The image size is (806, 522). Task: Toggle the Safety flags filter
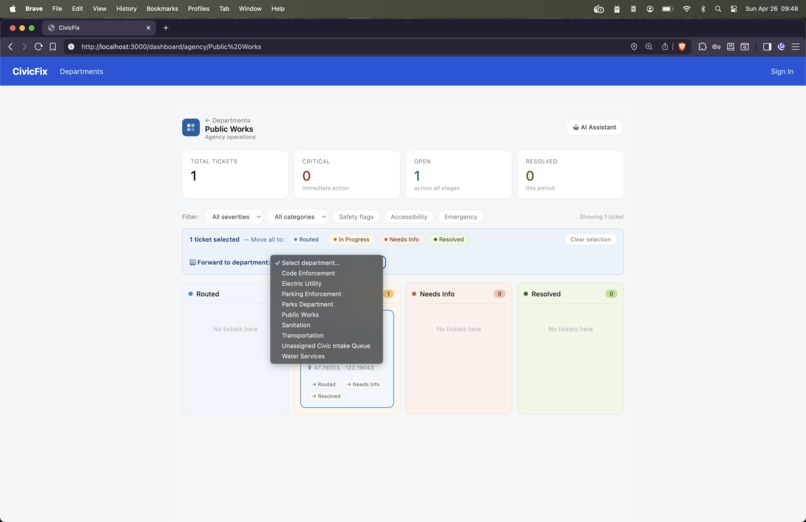(x=356, y=217)
